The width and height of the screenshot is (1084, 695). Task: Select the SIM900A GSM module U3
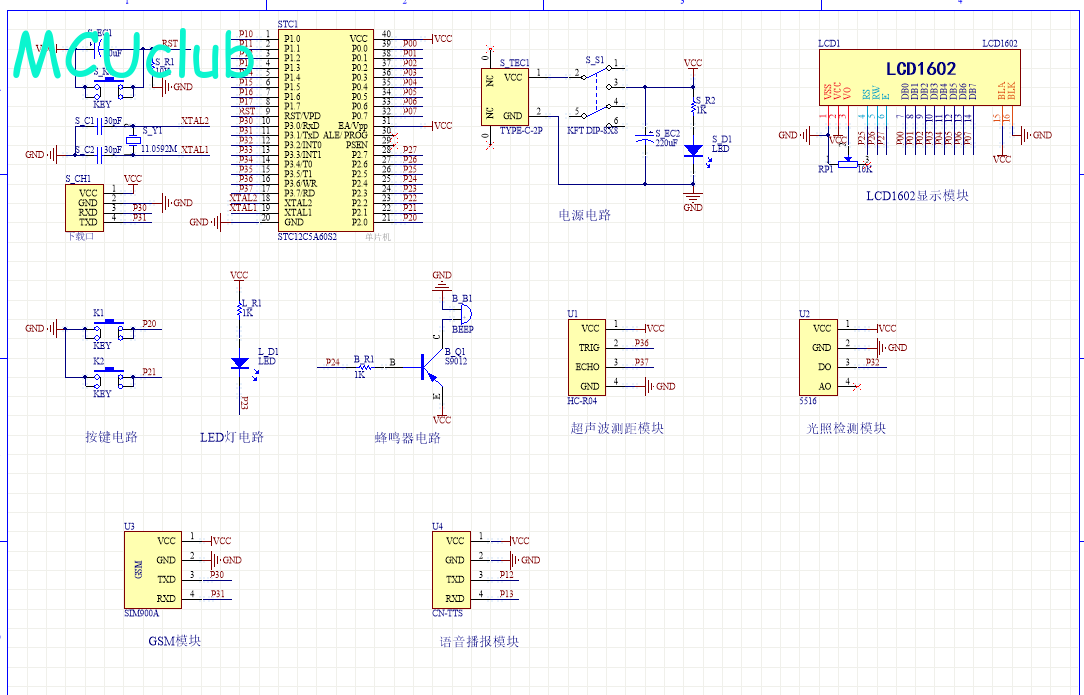(x=151, y=569)
